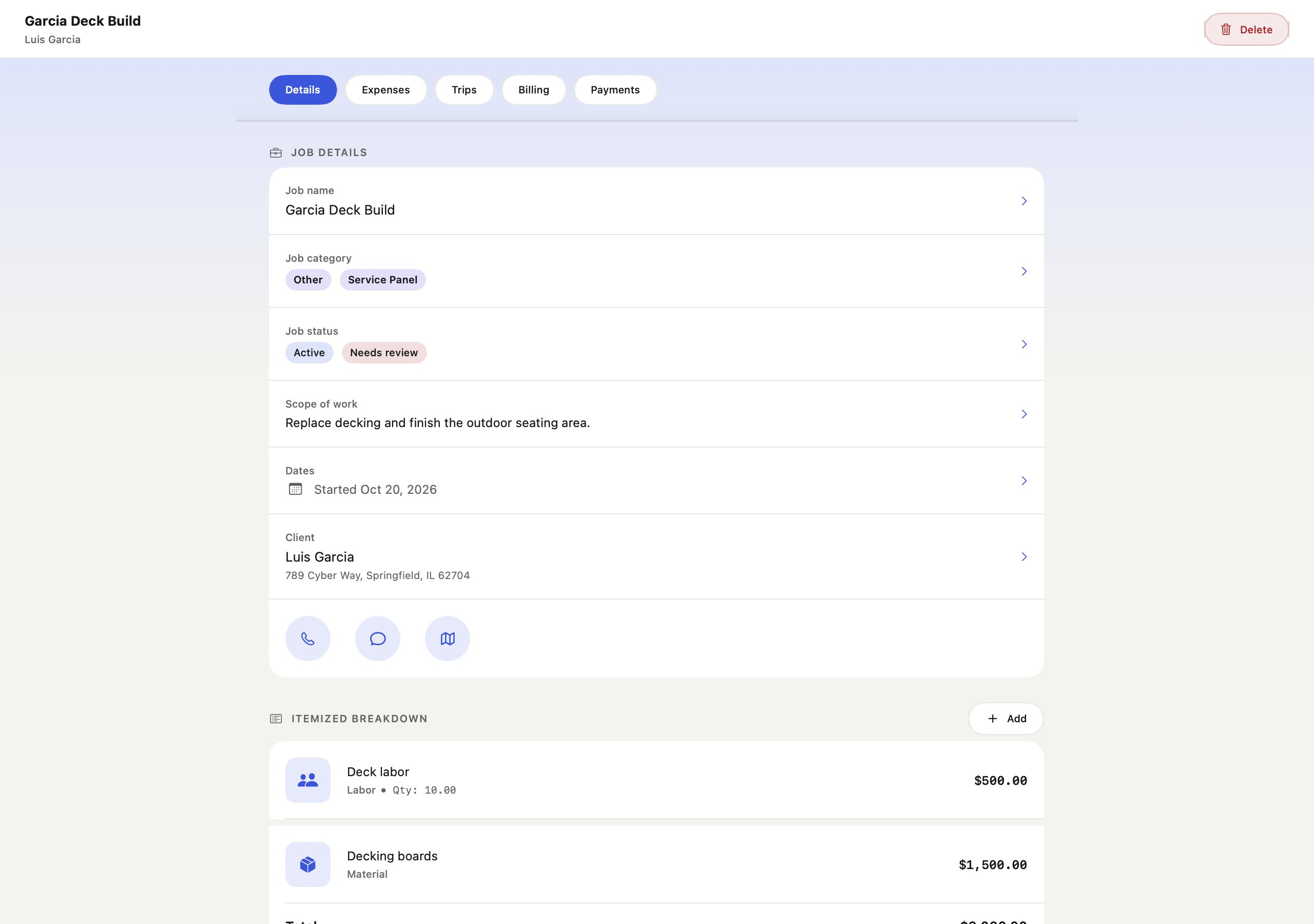
Task: Switch to the Billing tab
Action: [x=534, y=90]
